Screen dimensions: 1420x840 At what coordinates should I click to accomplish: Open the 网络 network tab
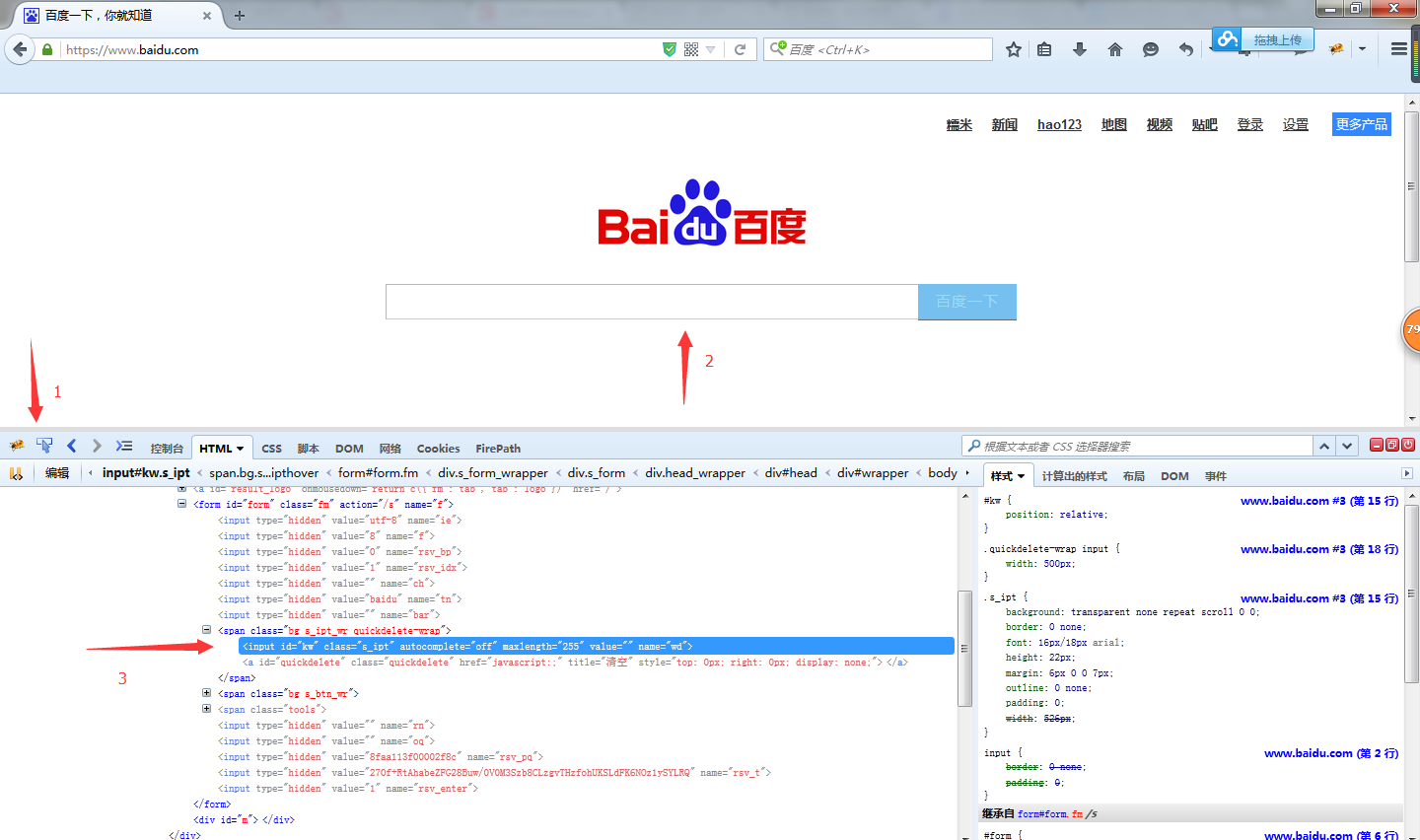390,449
